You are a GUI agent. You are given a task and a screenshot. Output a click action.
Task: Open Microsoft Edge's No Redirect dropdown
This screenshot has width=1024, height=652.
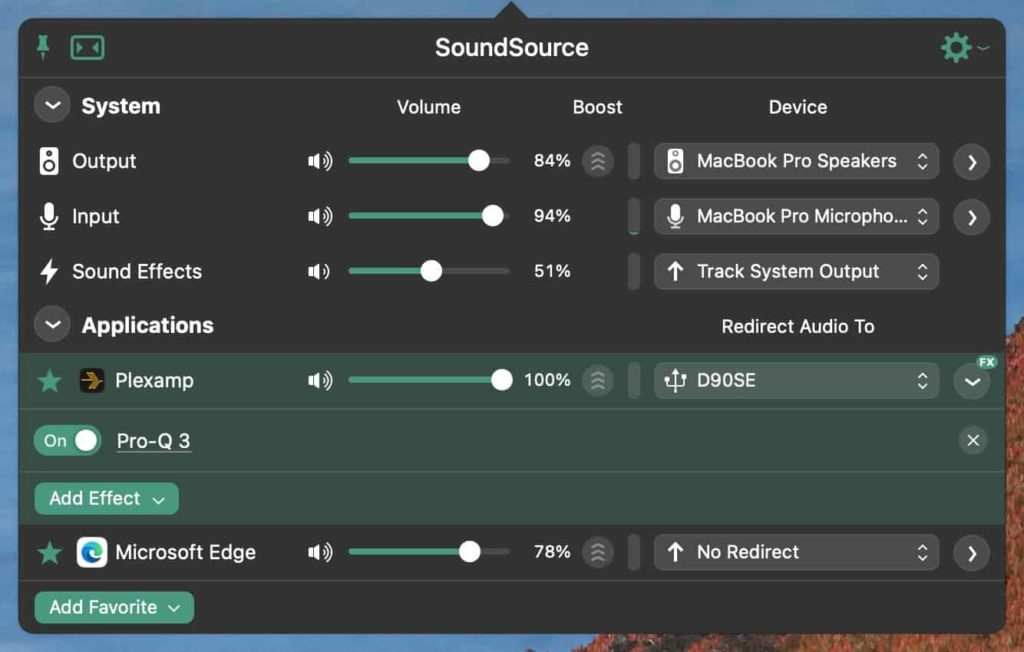(x=796, y=553)
